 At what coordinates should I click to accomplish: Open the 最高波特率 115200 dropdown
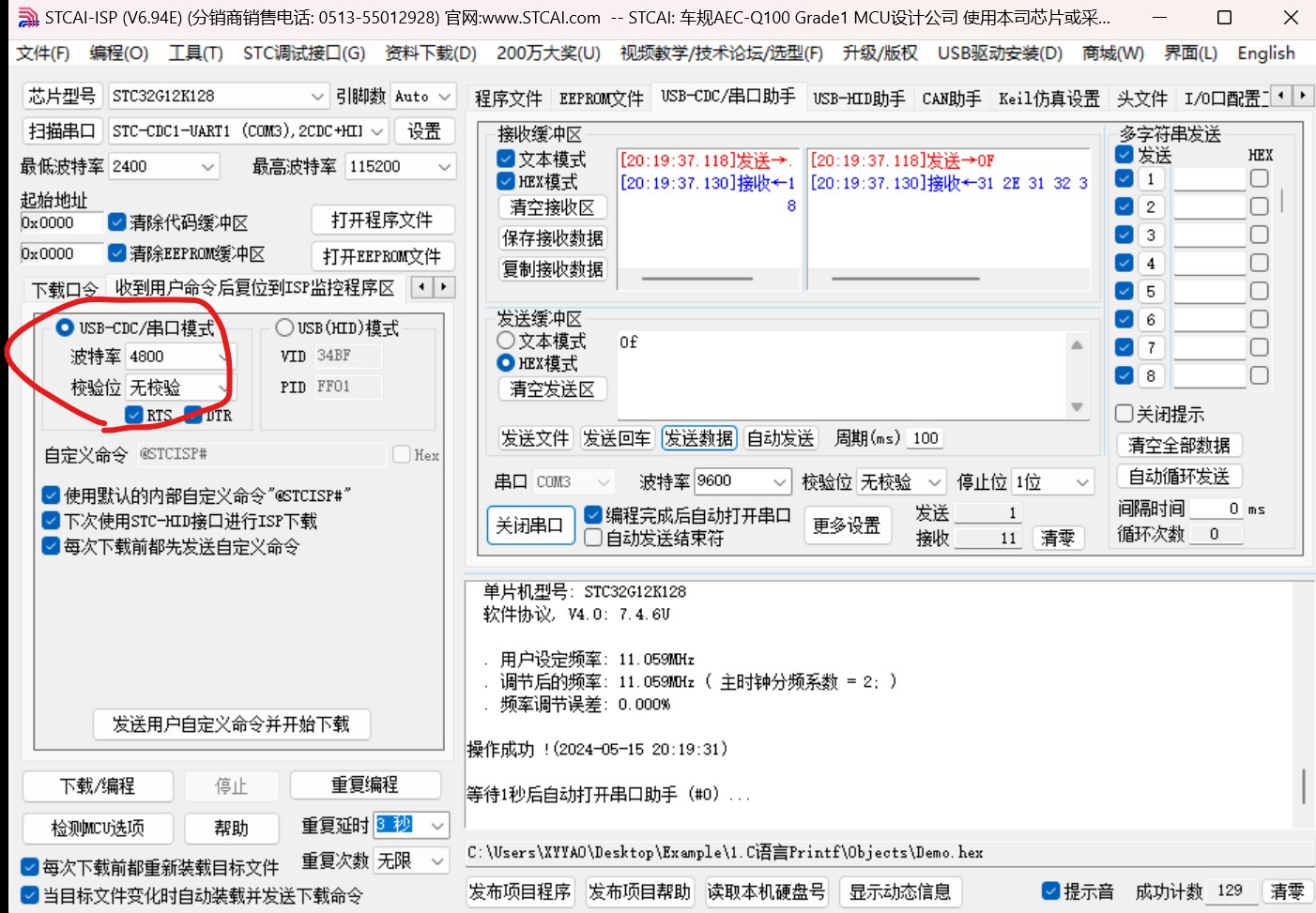click(444, 166)
